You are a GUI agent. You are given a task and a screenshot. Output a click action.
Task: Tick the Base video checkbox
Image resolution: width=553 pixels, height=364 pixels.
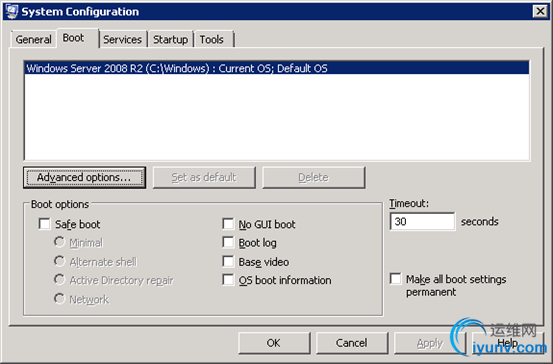click(228, 261)
